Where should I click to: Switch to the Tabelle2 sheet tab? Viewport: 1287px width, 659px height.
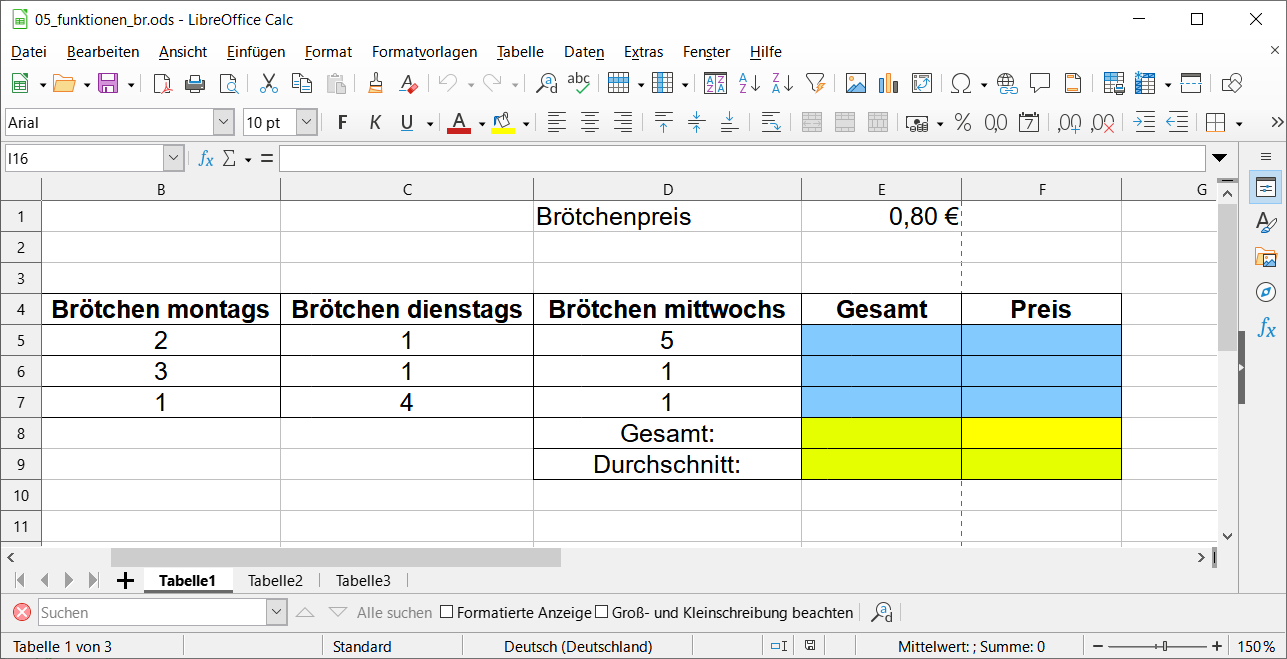[x=275, y=580]
